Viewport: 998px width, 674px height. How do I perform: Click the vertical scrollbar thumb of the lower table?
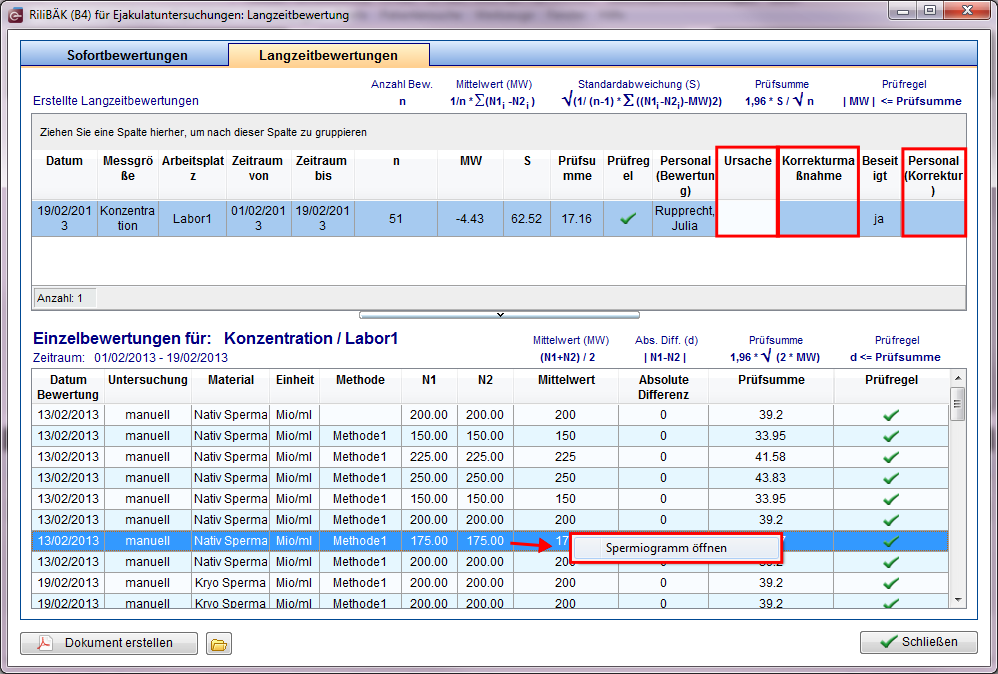pos(958,404)
